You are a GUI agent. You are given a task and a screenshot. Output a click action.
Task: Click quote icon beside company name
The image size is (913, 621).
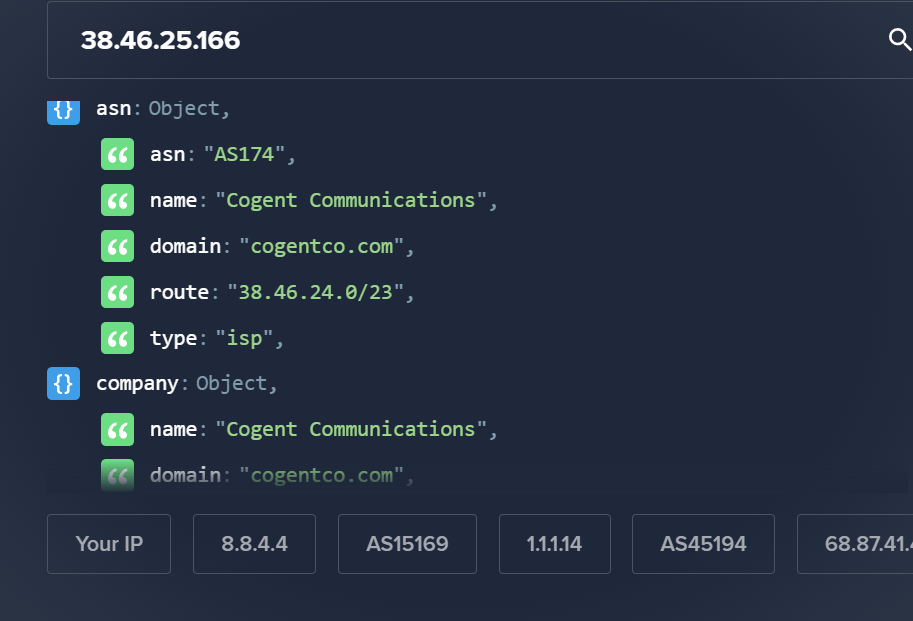click(x=118, y=430)
